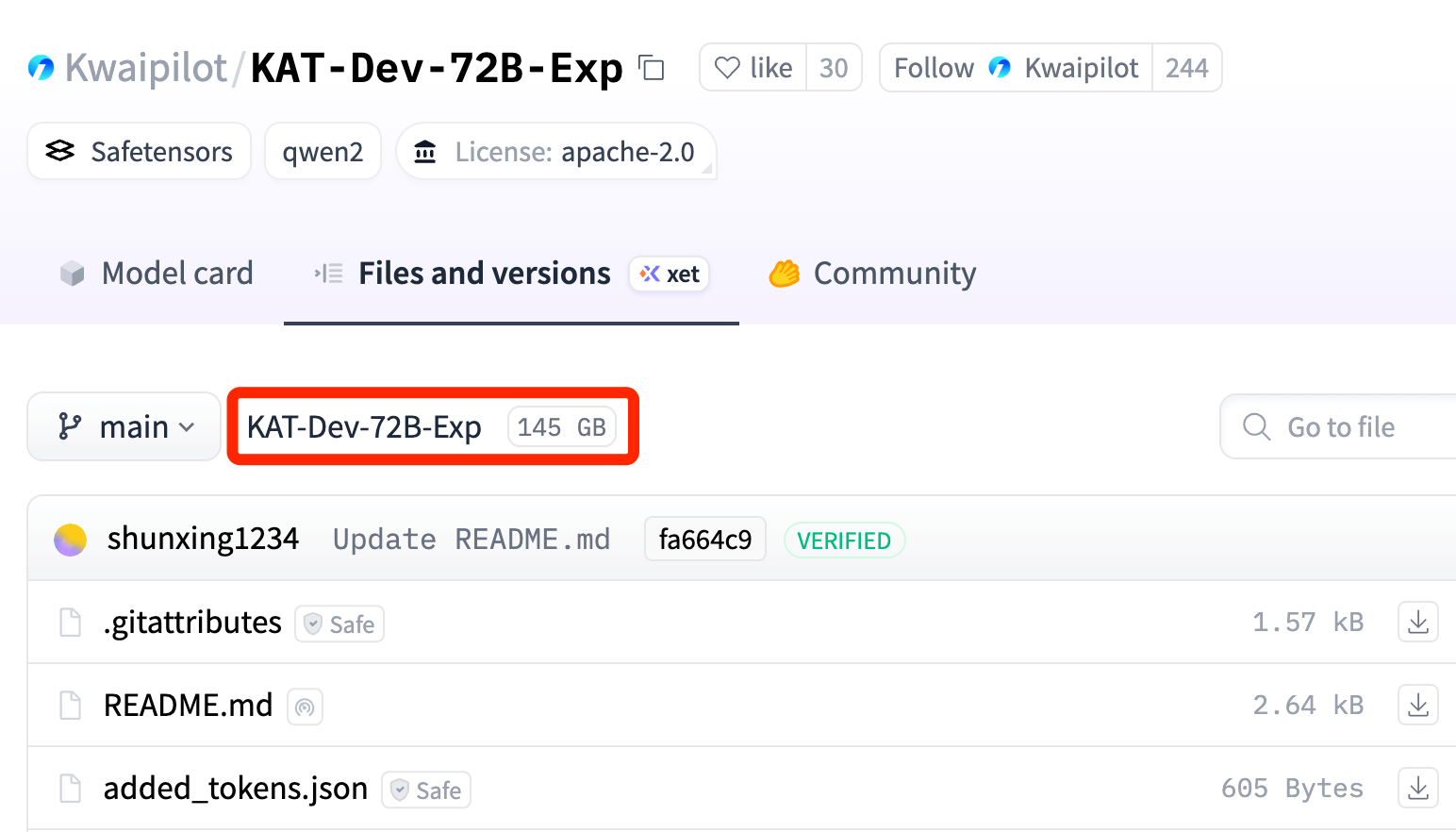Open commit fa664c9
Image resolution: width=1456 pixels, height=832 pixels.
(705, 540)
